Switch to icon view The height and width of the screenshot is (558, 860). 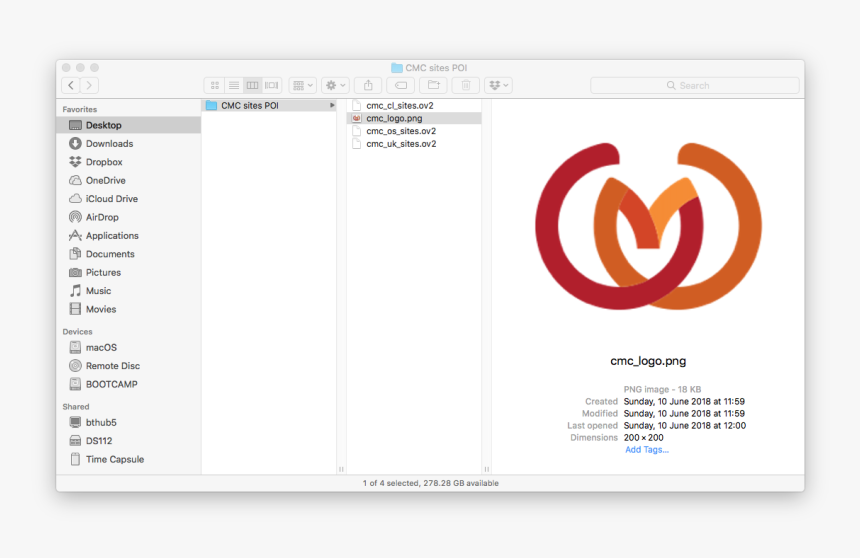tap(214, 85)
